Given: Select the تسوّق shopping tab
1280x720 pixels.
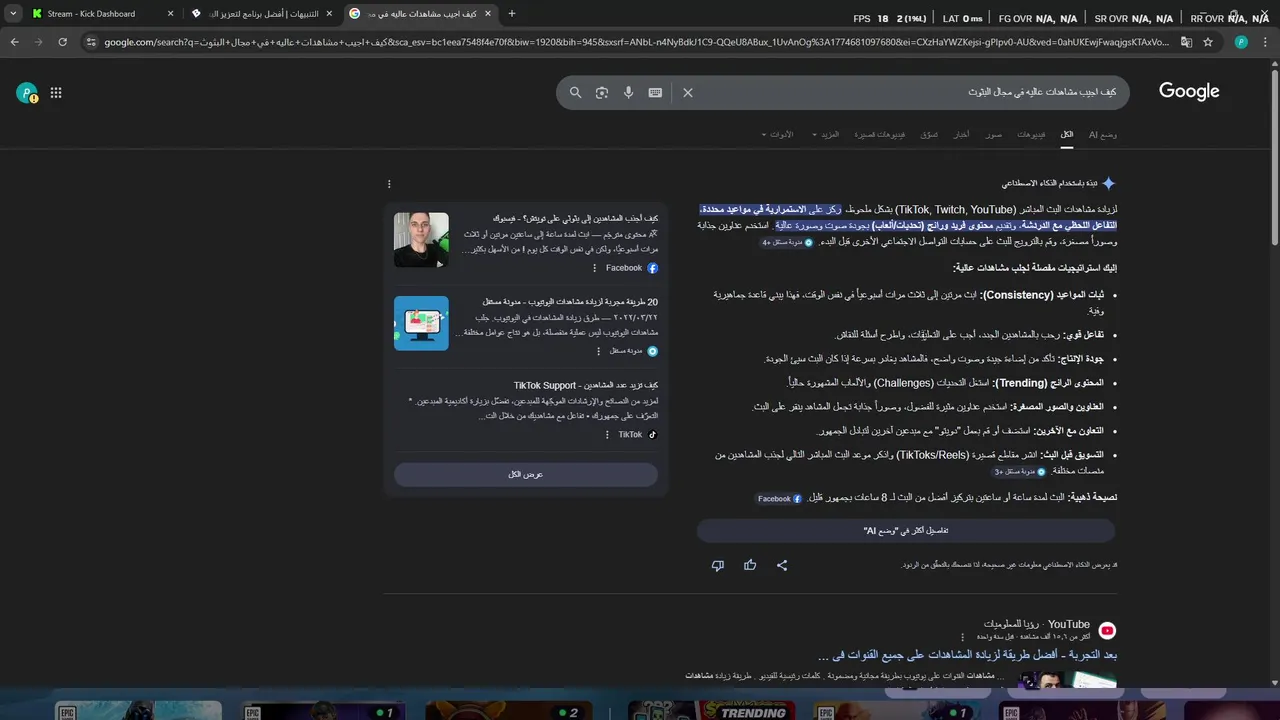Looking at the screenshot, I should pyautogui.click(x=929, y=134).
